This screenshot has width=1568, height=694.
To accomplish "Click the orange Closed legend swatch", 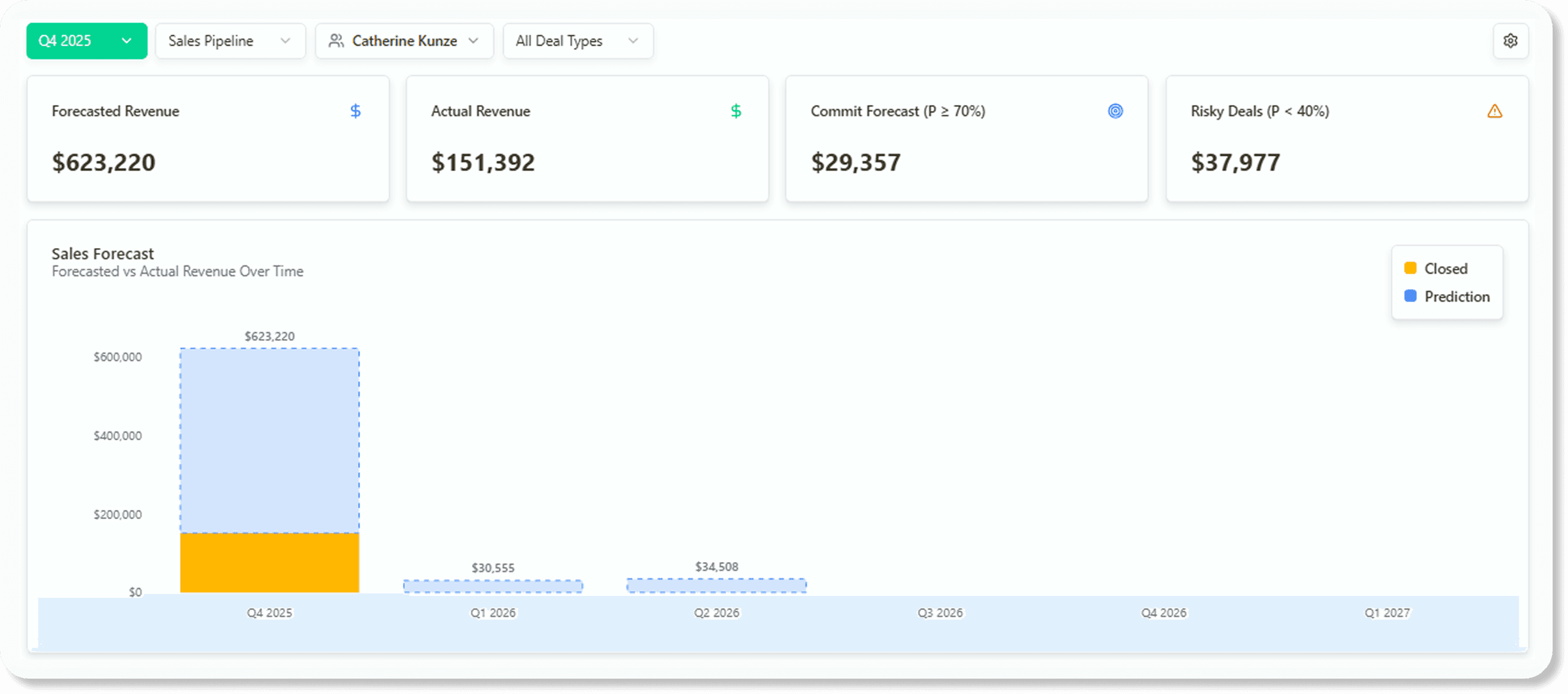I will coord(1410,268).
